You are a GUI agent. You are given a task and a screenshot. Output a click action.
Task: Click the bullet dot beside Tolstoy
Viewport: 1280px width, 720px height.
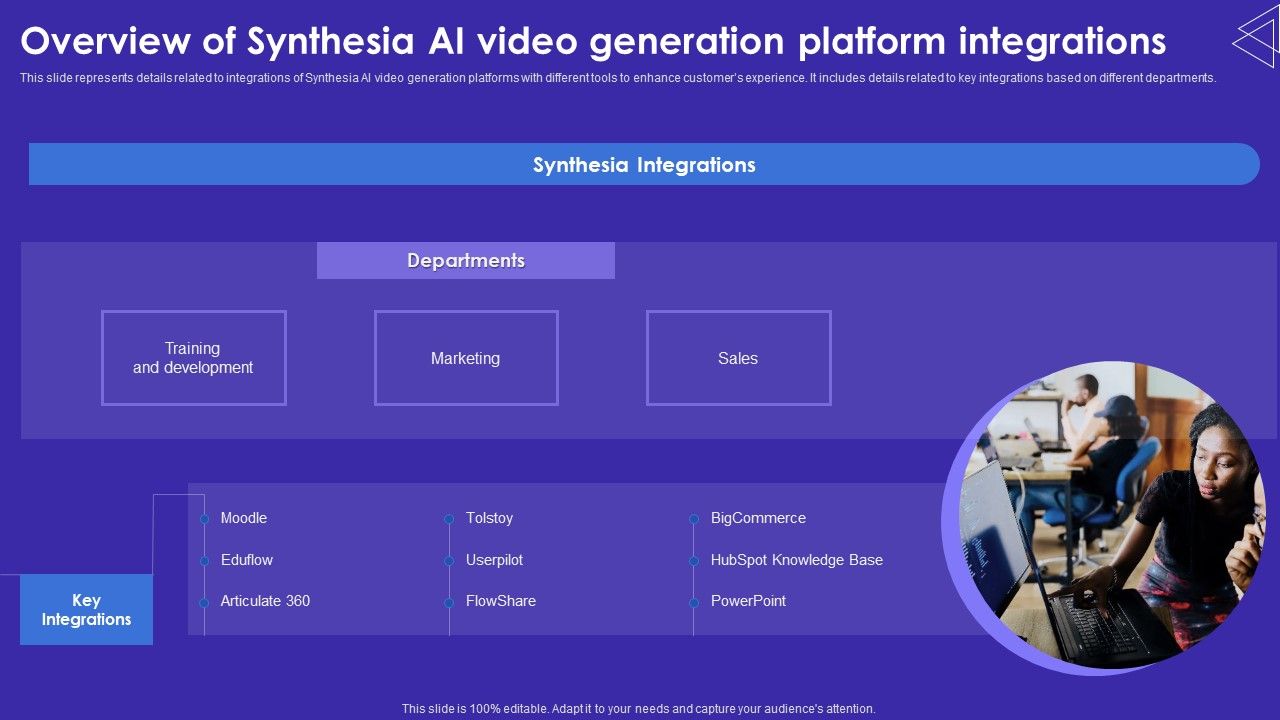pos(449,519)
